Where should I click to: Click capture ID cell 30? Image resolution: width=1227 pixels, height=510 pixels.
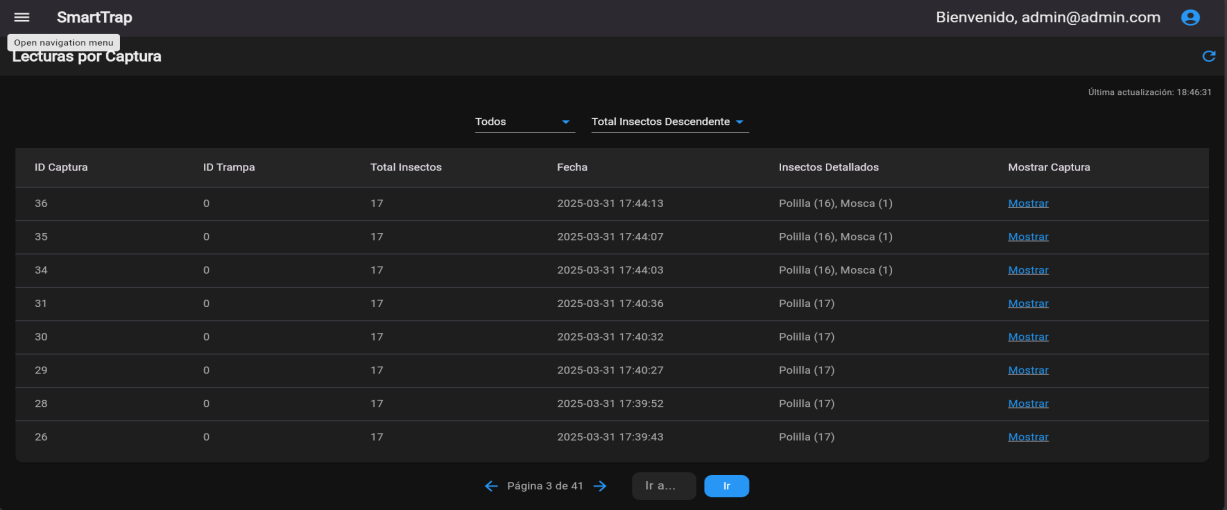[x=41, y=337]
